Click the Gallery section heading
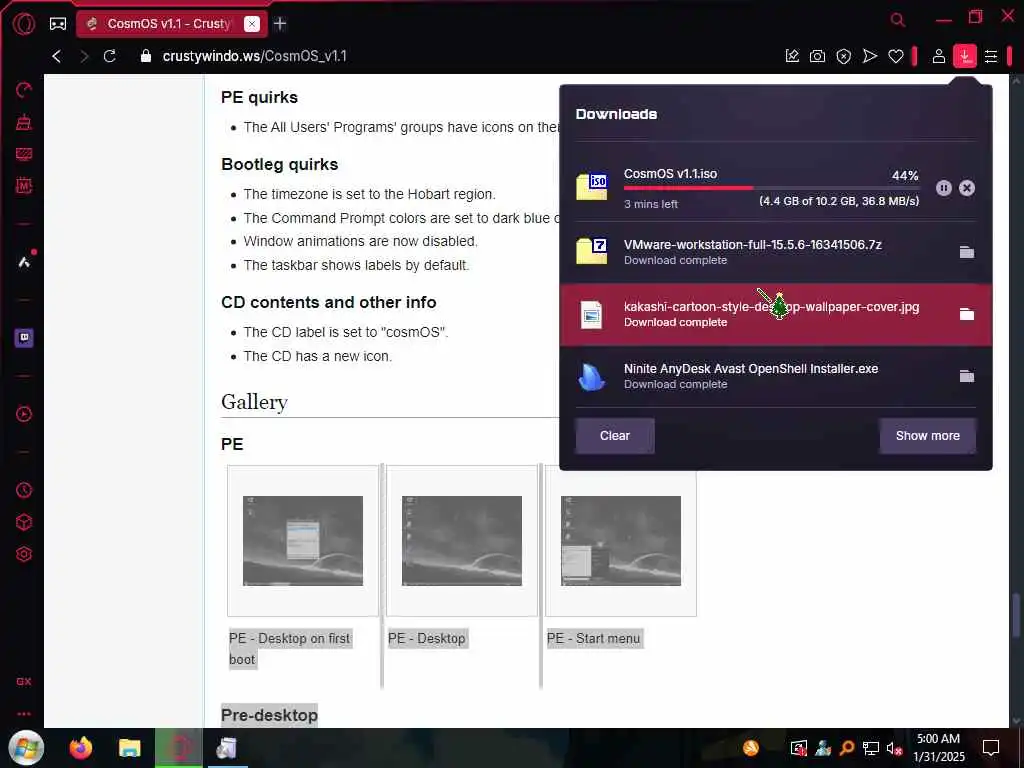This screenshot has width=1024, height=768. tap(254, 402)
